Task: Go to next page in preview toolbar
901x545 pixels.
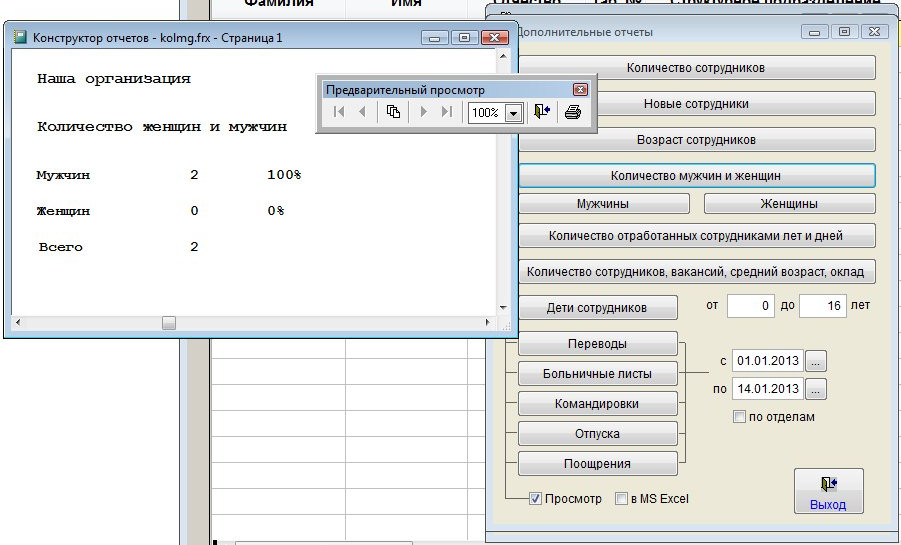Action: (x=423, y=112)
